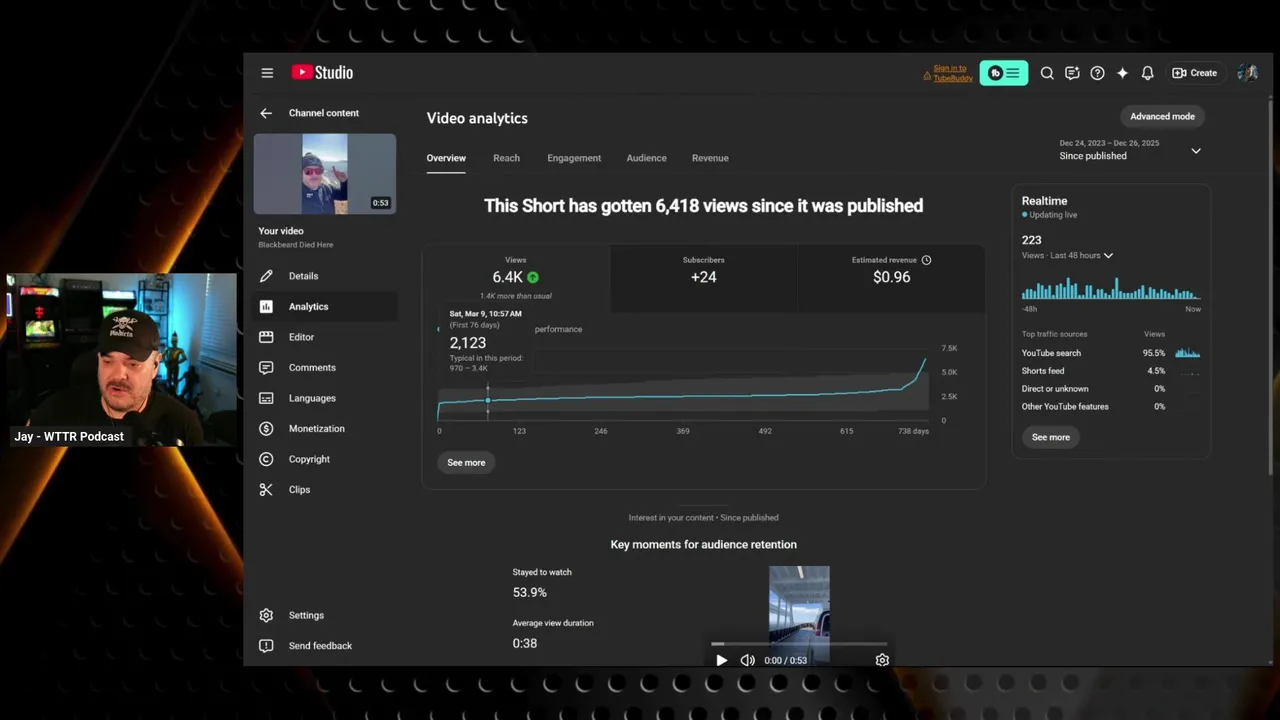Click the video thumbnail in the sidebar

pyautogui.click(x=325, y=174)
